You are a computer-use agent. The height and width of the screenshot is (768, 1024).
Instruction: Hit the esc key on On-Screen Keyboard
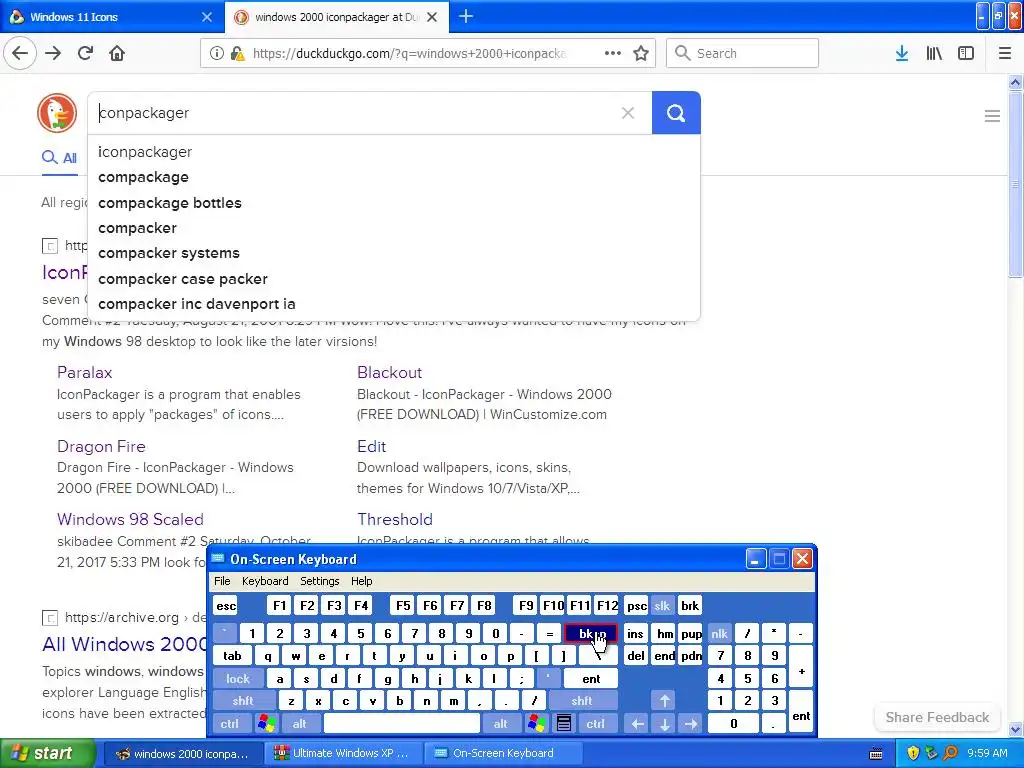pyautogui.click(x=225, y=605)
